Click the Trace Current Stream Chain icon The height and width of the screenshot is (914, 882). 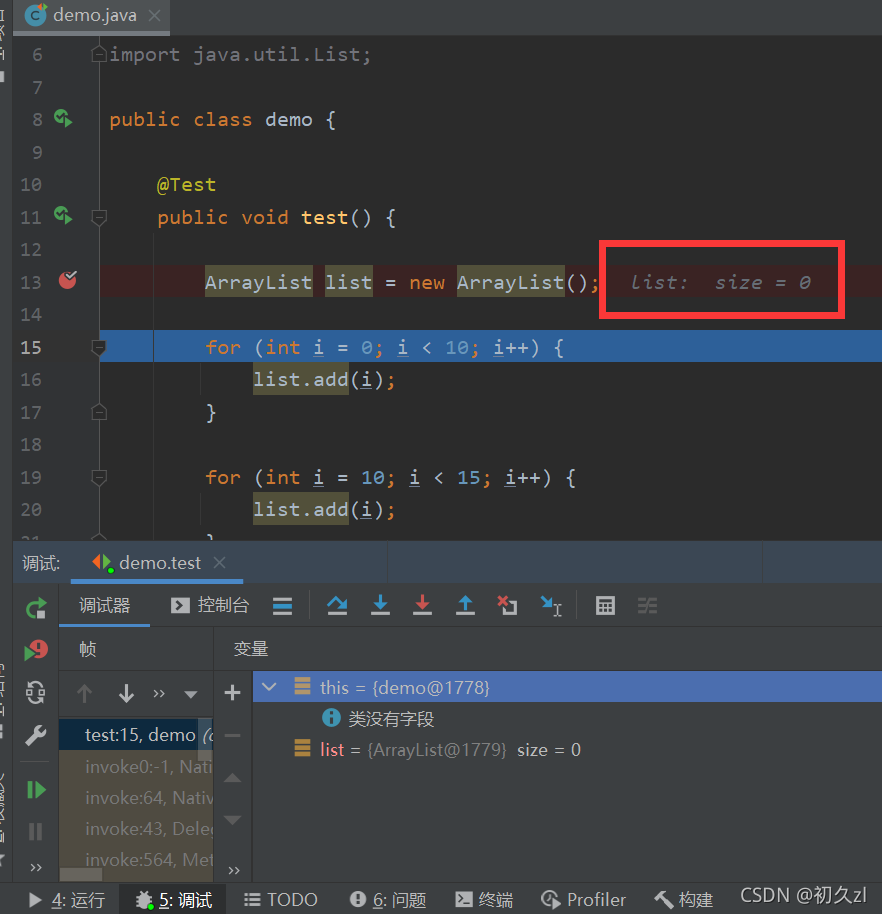647,606
